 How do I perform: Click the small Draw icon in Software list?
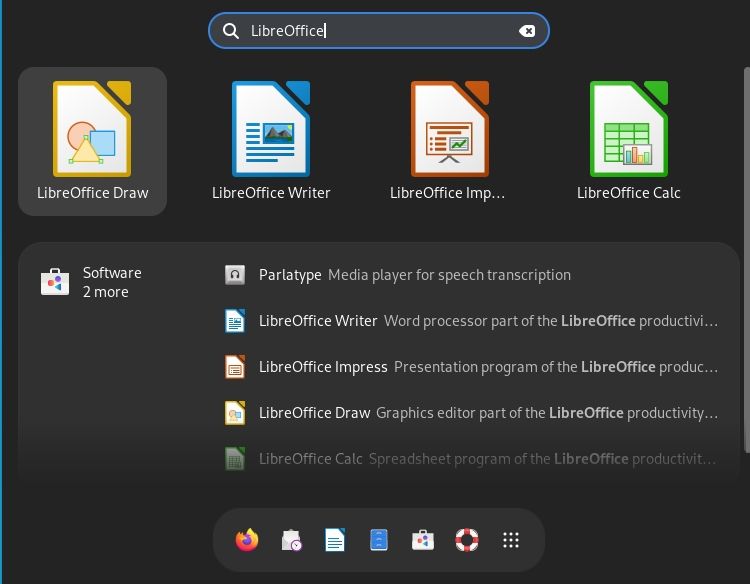coord(235,413)
